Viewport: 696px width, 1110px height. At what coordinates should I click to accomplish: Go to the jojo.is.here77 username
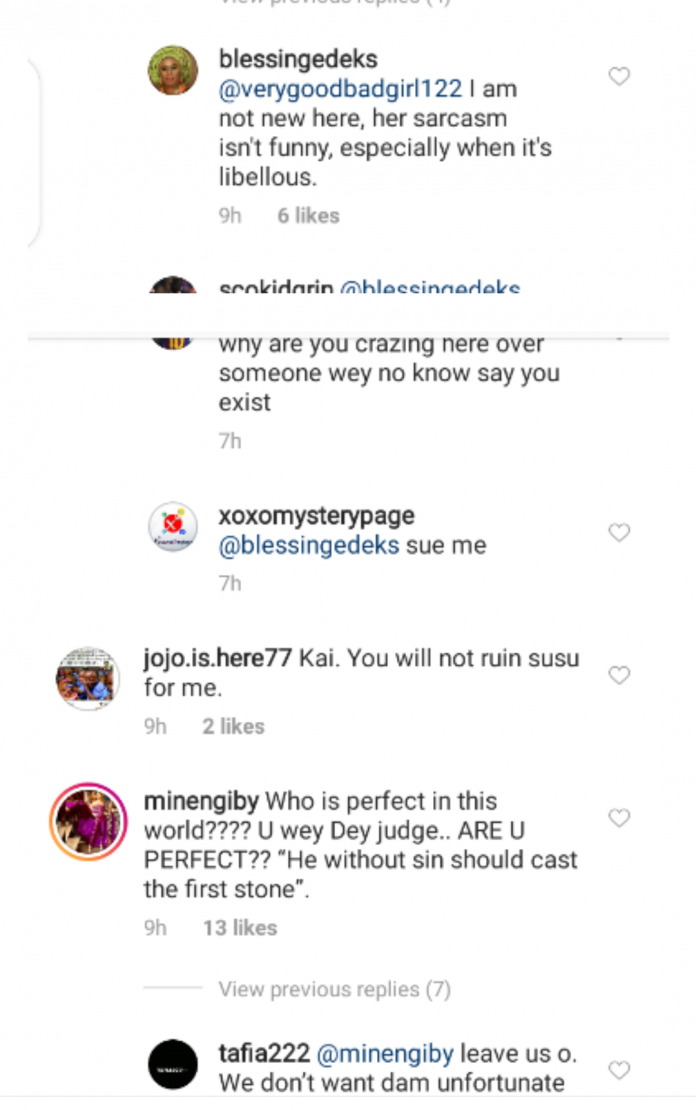coord(218,659)
